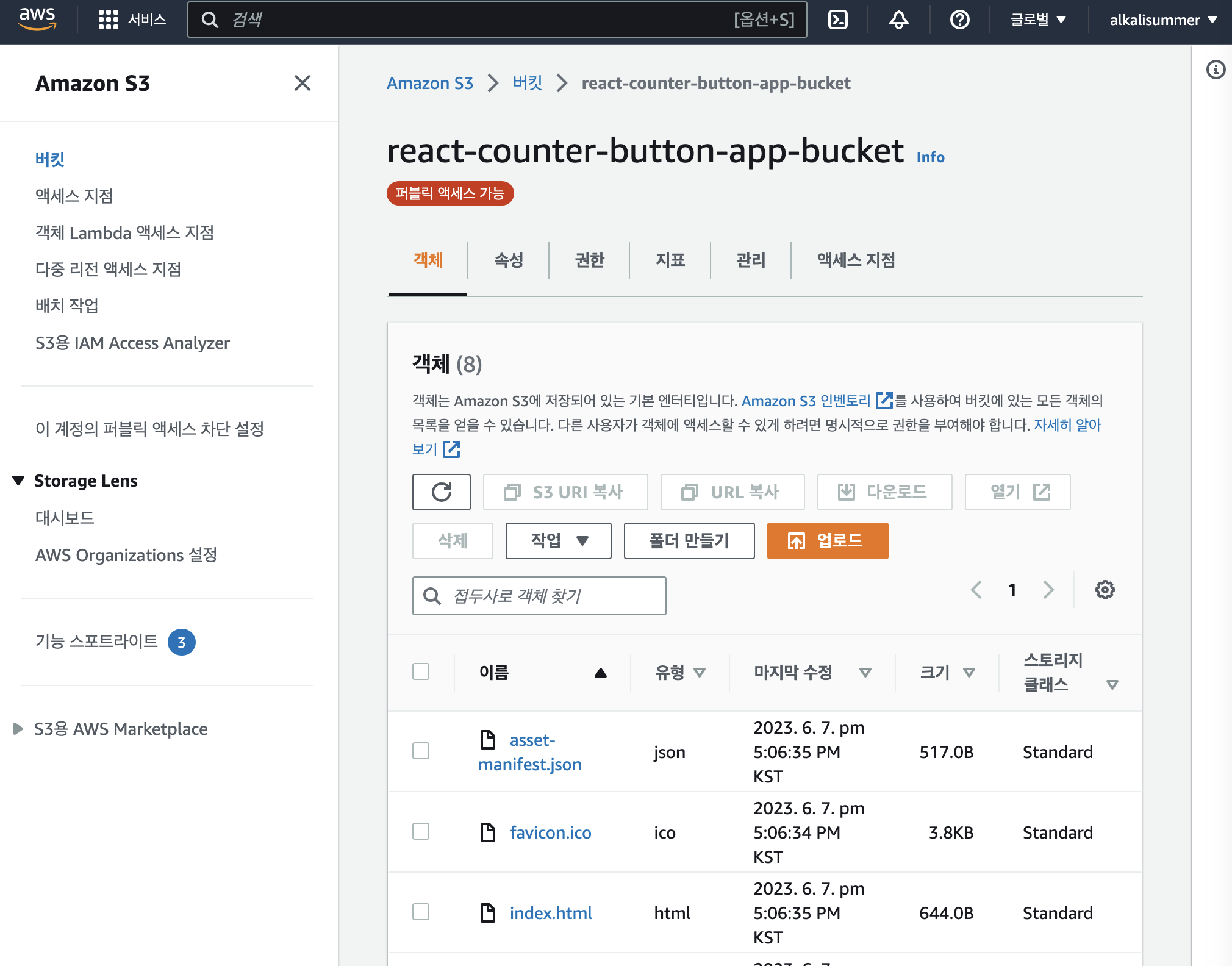Collapse the Storage Lens section
The image size is (1232, 966).
click(x=19, y=481)
